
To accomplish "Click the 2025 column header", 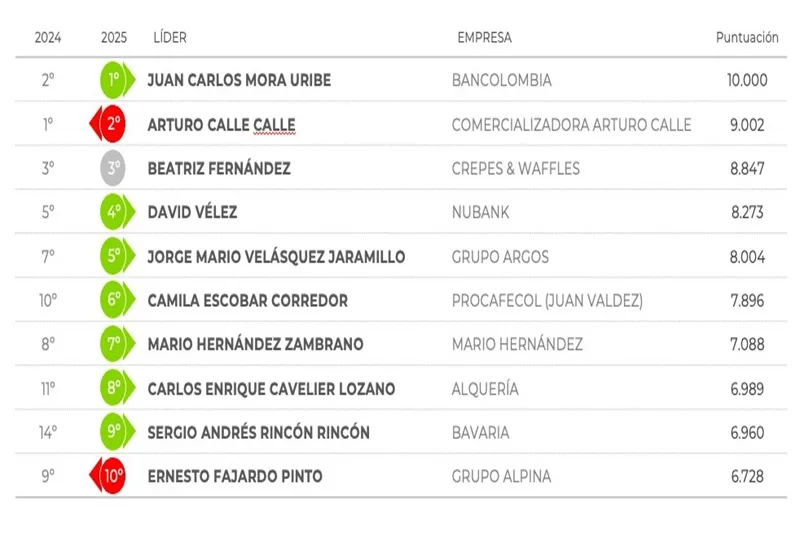I will coord(114,38).
